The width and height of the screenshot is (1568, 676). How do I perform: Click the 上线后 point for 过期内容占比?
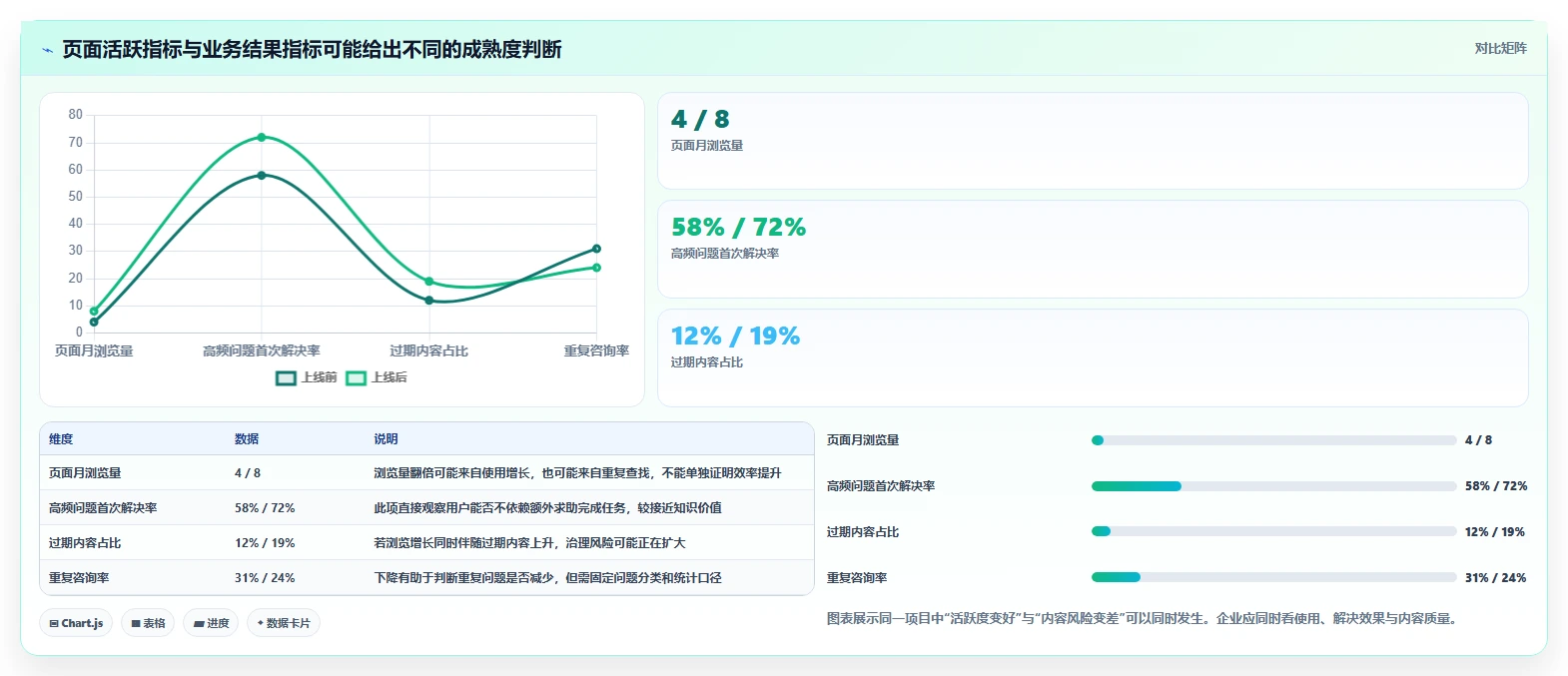click(x=429, y=282)
